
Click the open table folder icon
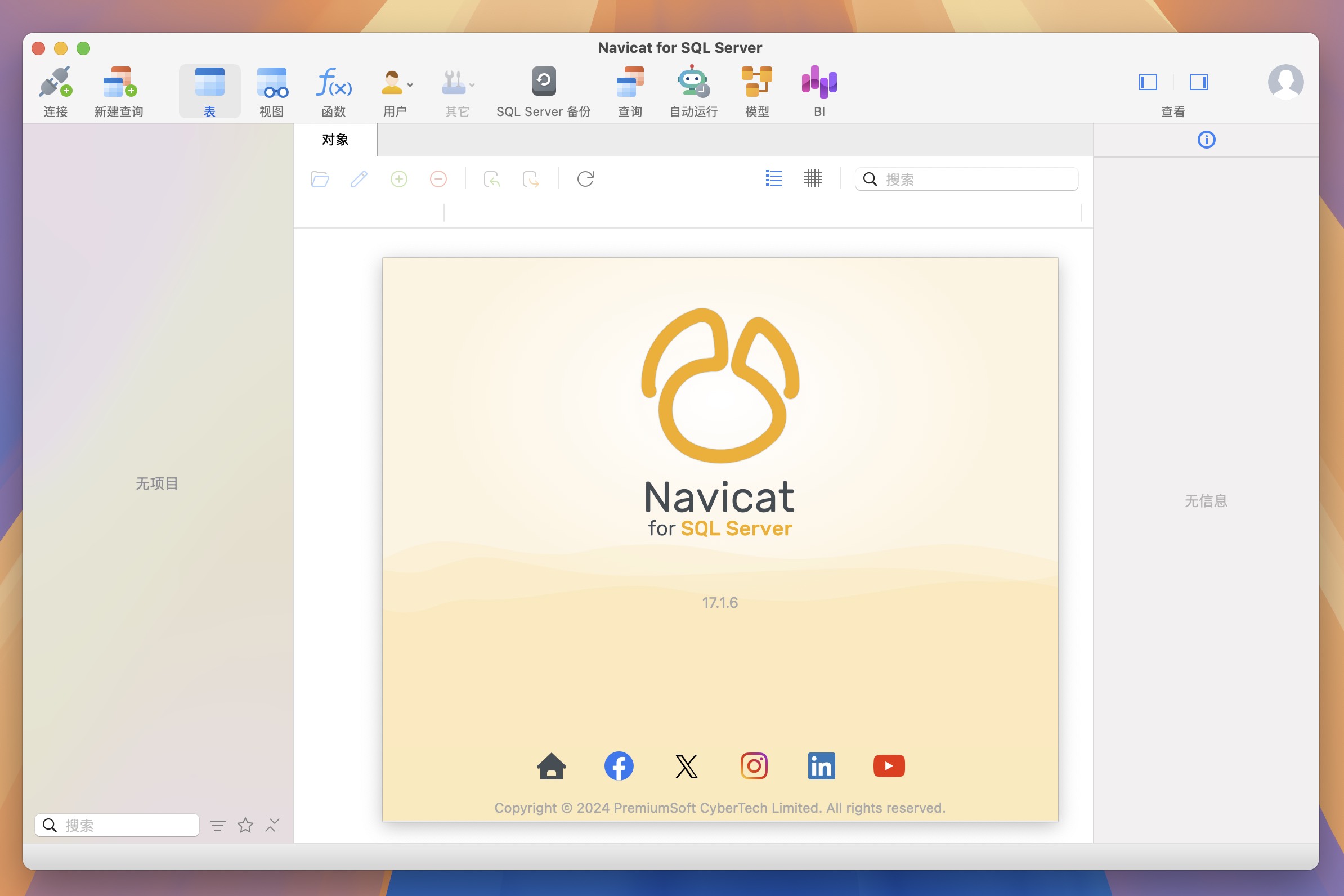tap(320, 179)
